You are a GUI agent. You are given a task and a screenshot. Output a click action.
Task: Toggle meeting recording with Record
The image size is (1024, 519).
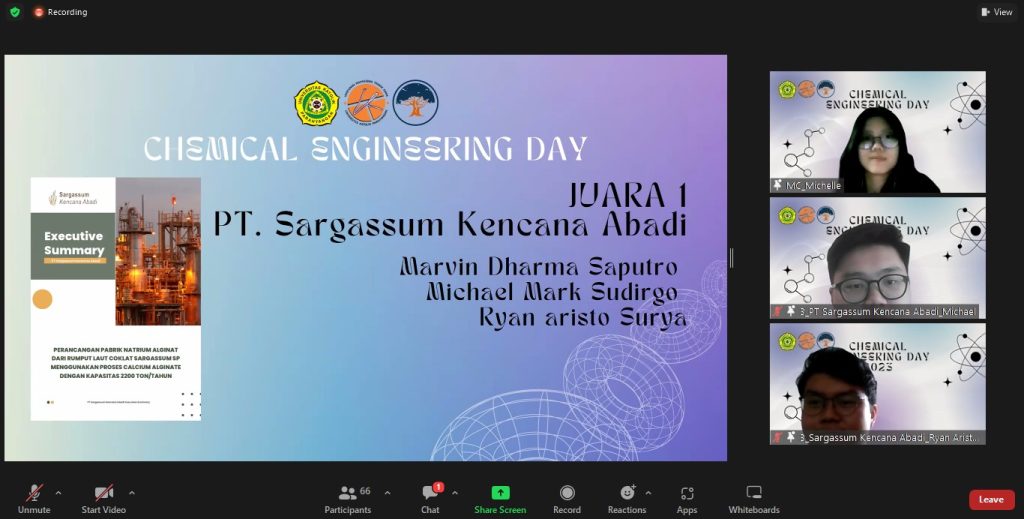coord(567,497)
